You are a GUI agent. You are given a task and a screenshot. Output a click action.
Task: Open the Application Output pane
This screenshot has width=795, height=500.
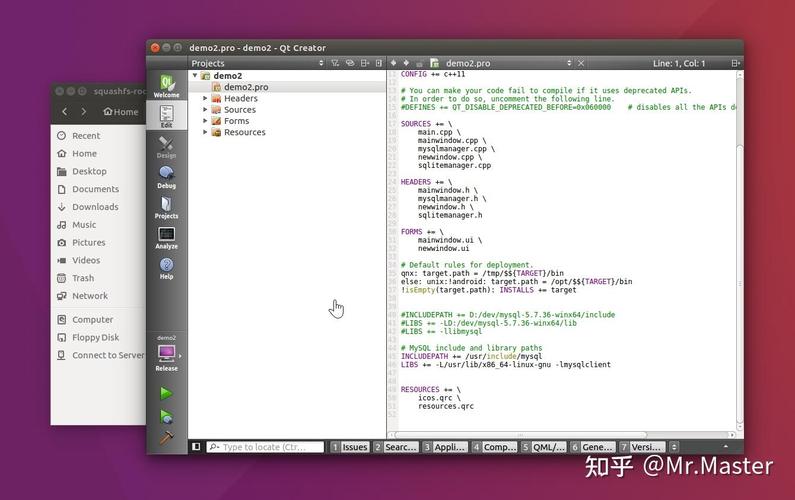pyautogui.click(x=445, y=447)
